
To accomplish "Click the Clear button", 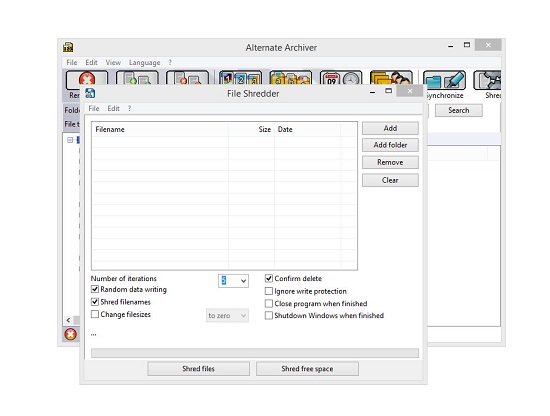I will 390,180.
